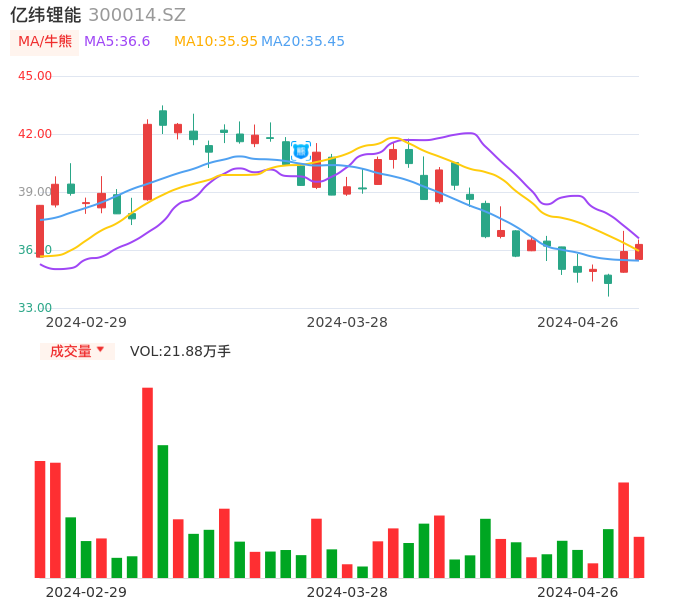The height and width of the screenshot is (606, 686).
Task: Click the 45.00 price axis label
Action: coord(35,76)
